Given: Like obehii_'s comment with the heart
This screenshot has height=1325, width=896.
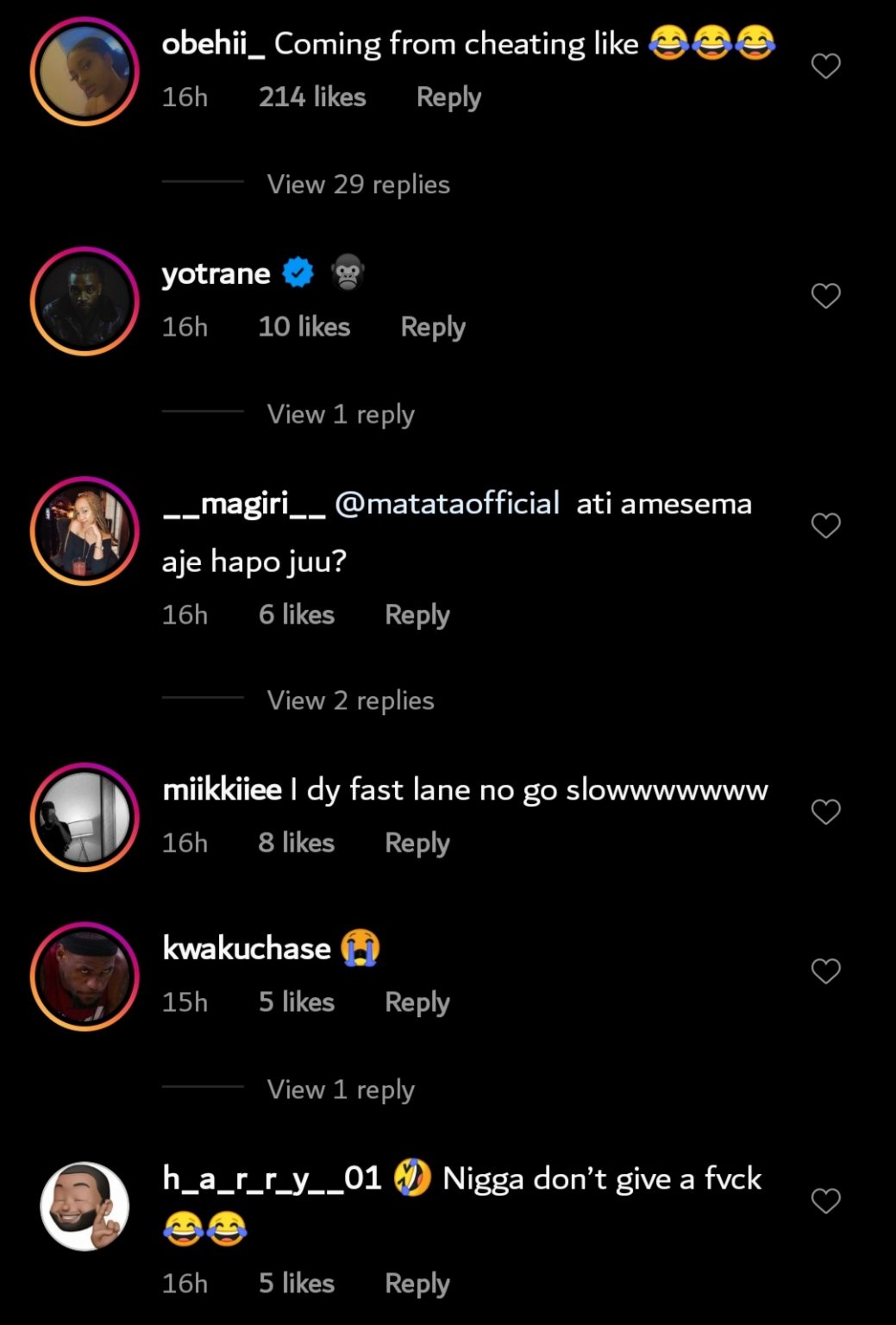Looking at the screenshot, I should pyautogui.click(x=825, y=66).
